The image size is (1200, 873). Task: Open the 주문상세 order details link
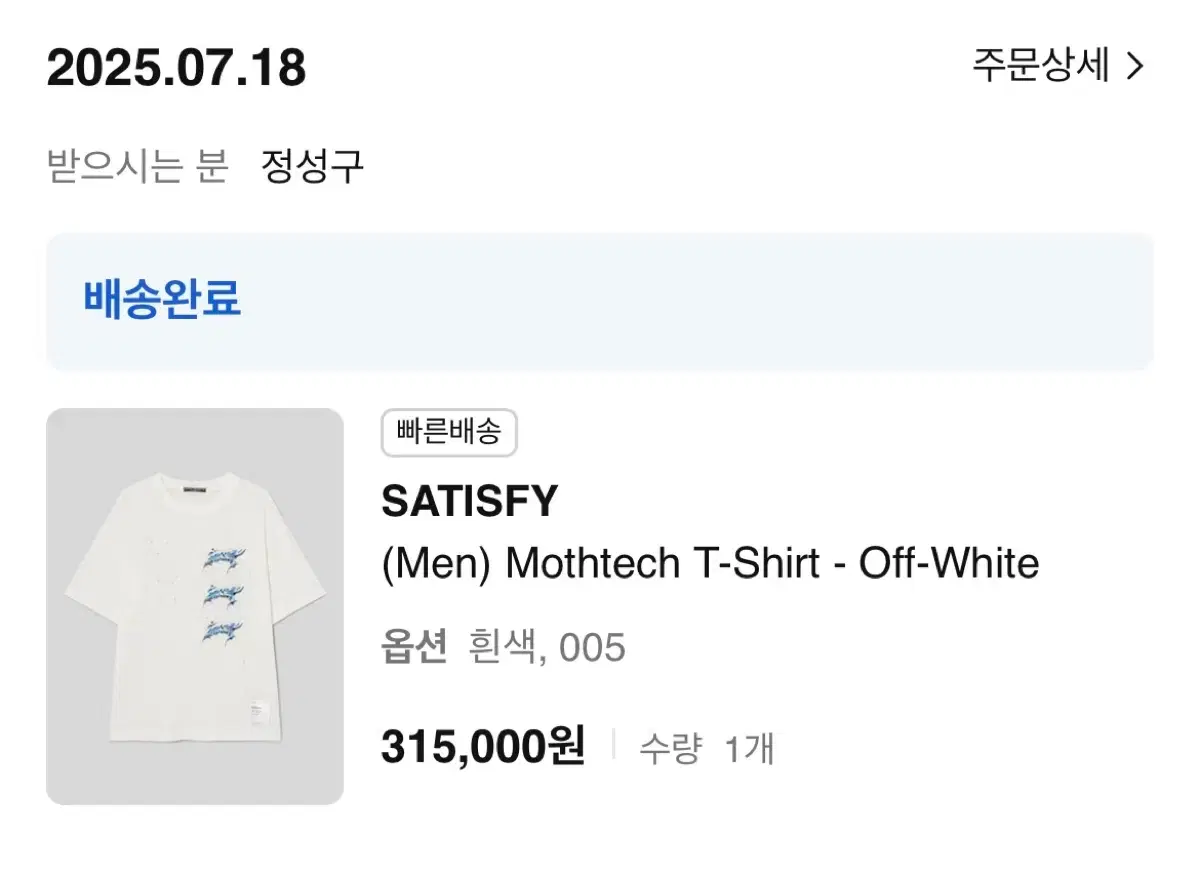(1040, 66)
